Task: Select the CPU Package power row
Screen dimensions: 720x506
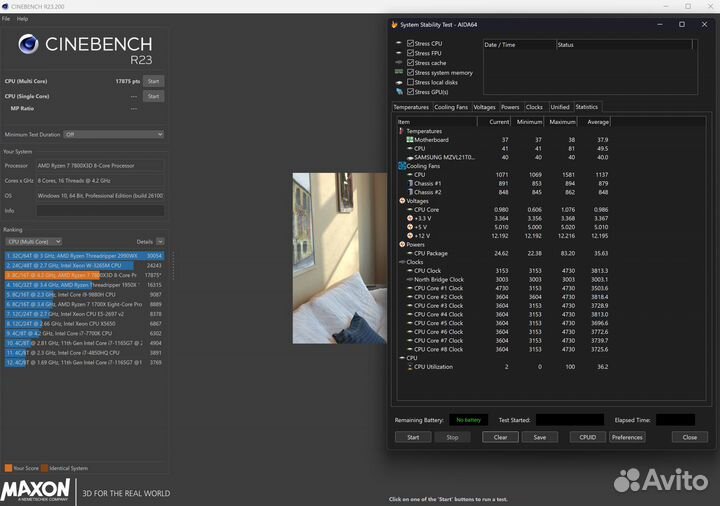Action: pyautogui.click(x=504, y=253)
